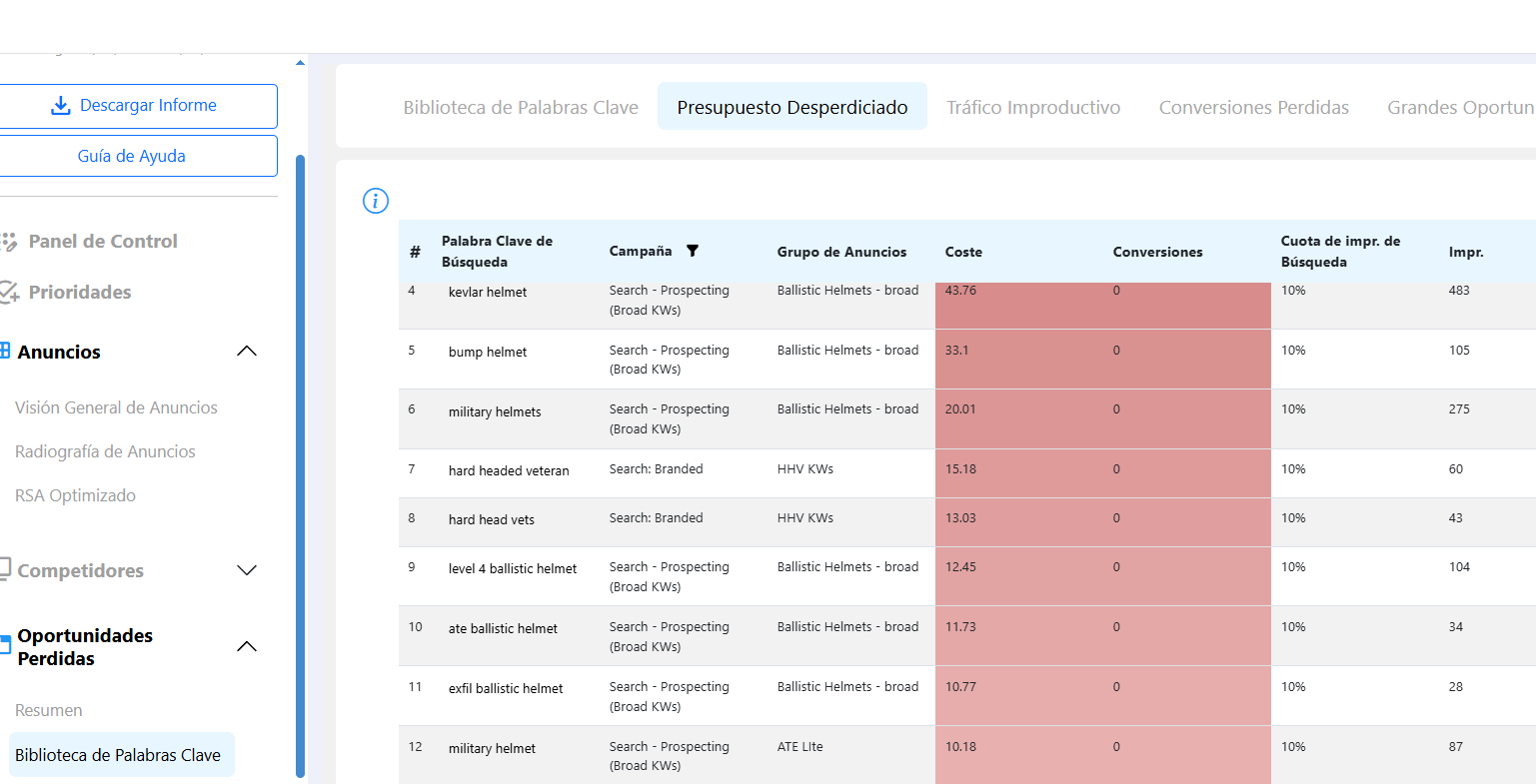
Task: Click the blue info circle icon
Action: 375,201
